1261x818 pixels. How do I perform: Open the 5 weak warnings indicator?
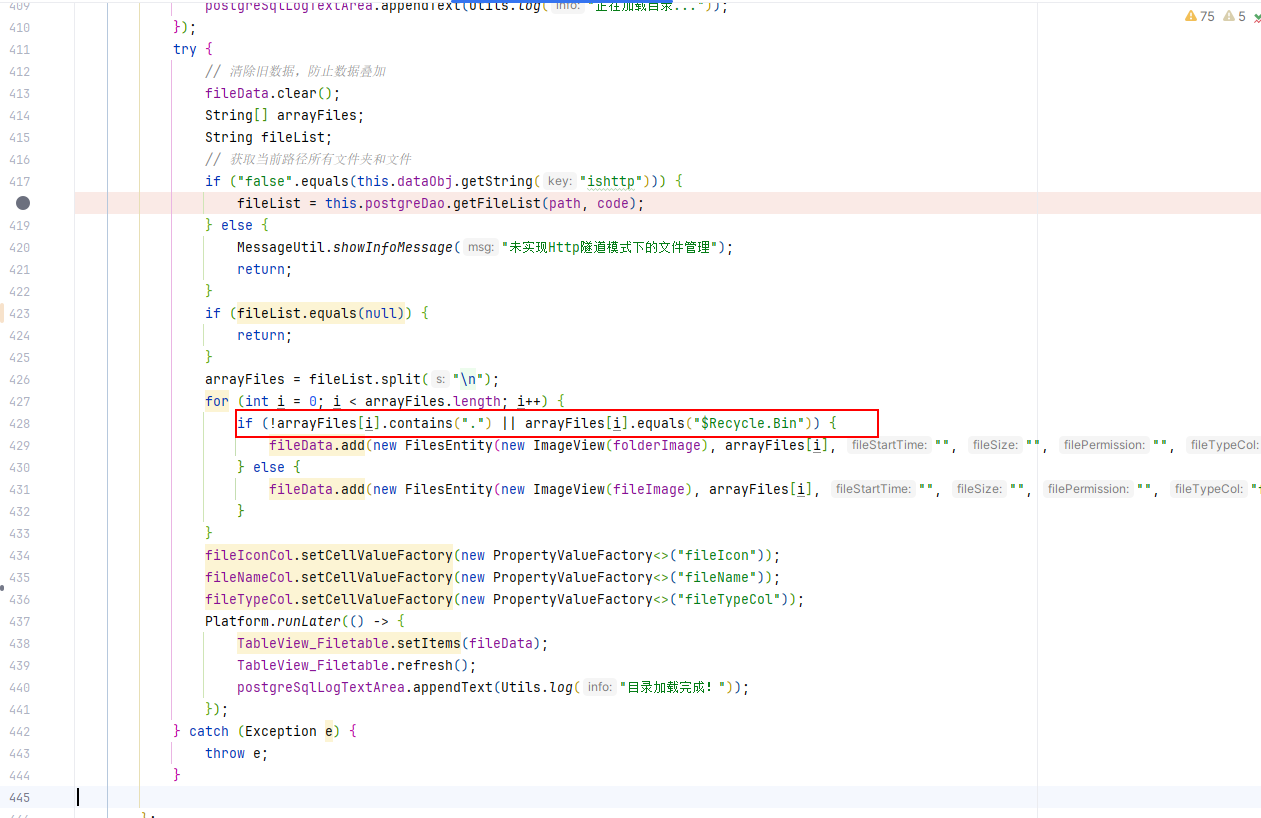click(x=1235, y=16)
